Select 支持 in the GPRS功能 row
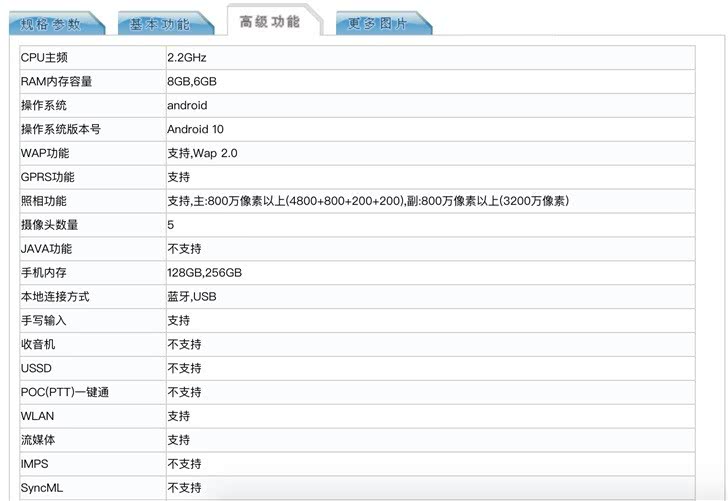The width and height of the screenshot is (728, 501). pos(179,177)
